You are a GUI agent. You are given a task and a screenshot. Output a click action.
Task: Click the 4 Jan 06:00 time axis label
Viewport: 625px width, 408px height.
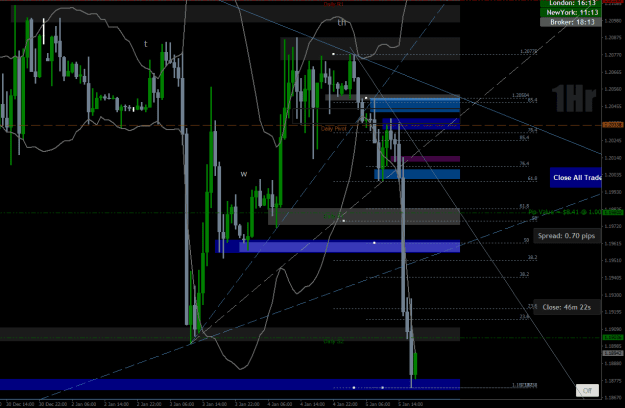280,404
